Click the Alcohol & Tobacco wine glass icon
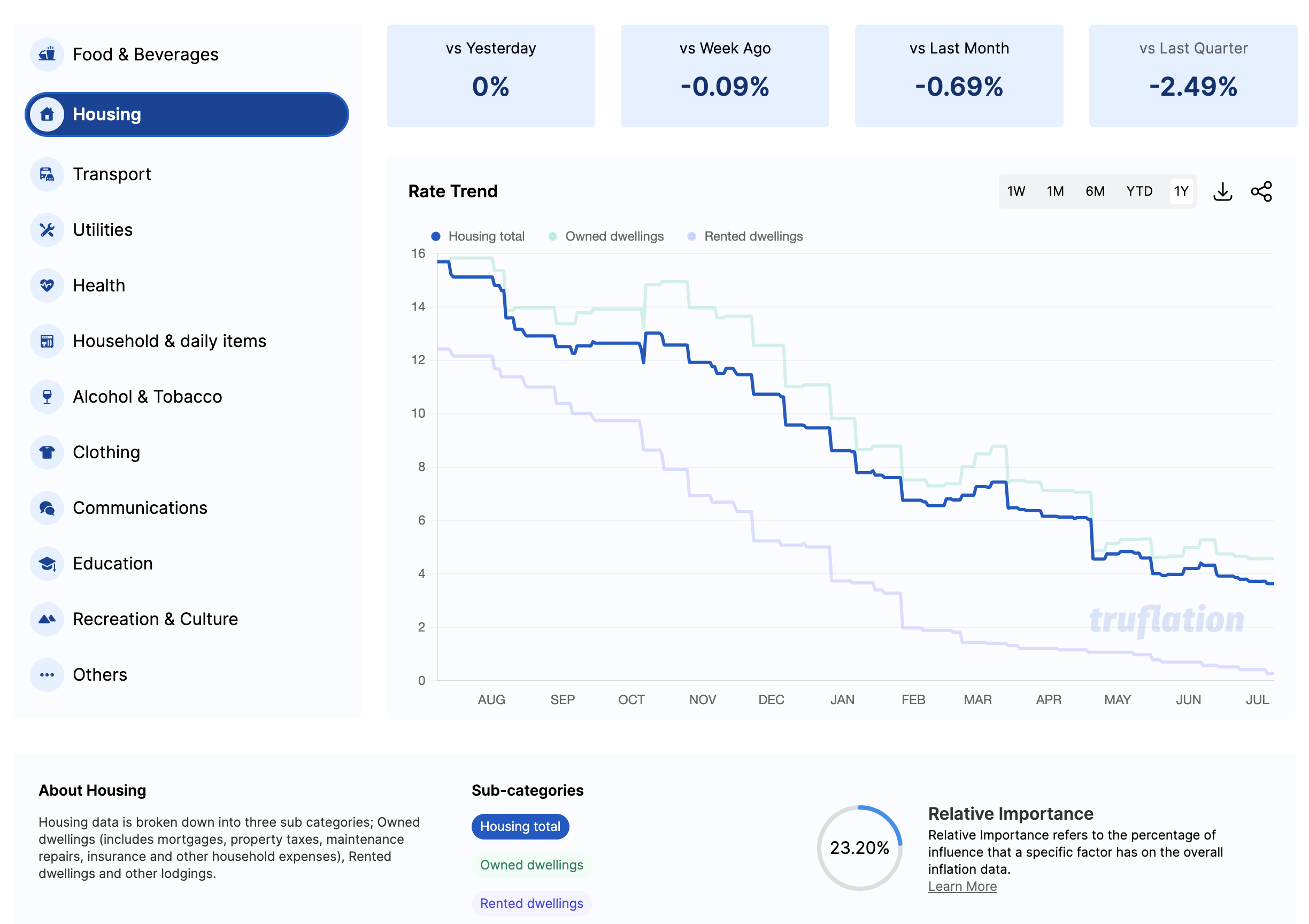1309x924 pixels. click(x=47, y=397)
